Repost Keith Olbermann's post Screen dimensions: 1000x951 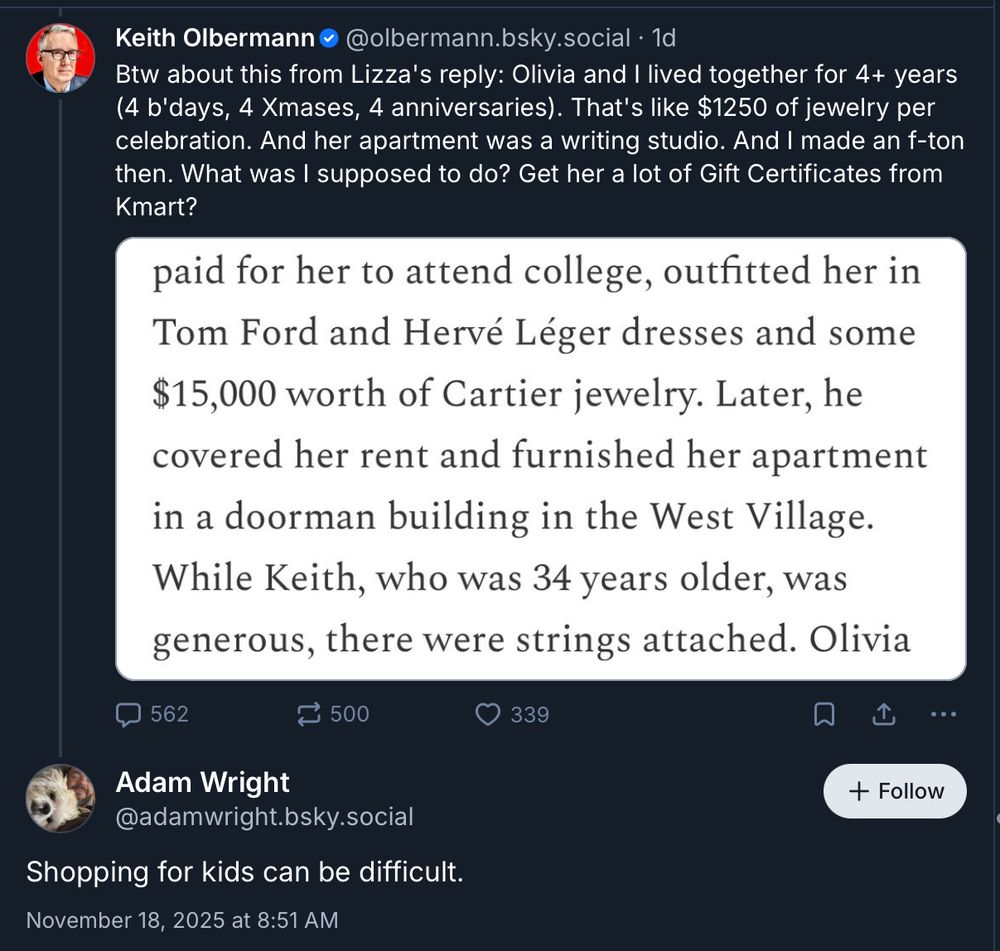pos(309,714)
